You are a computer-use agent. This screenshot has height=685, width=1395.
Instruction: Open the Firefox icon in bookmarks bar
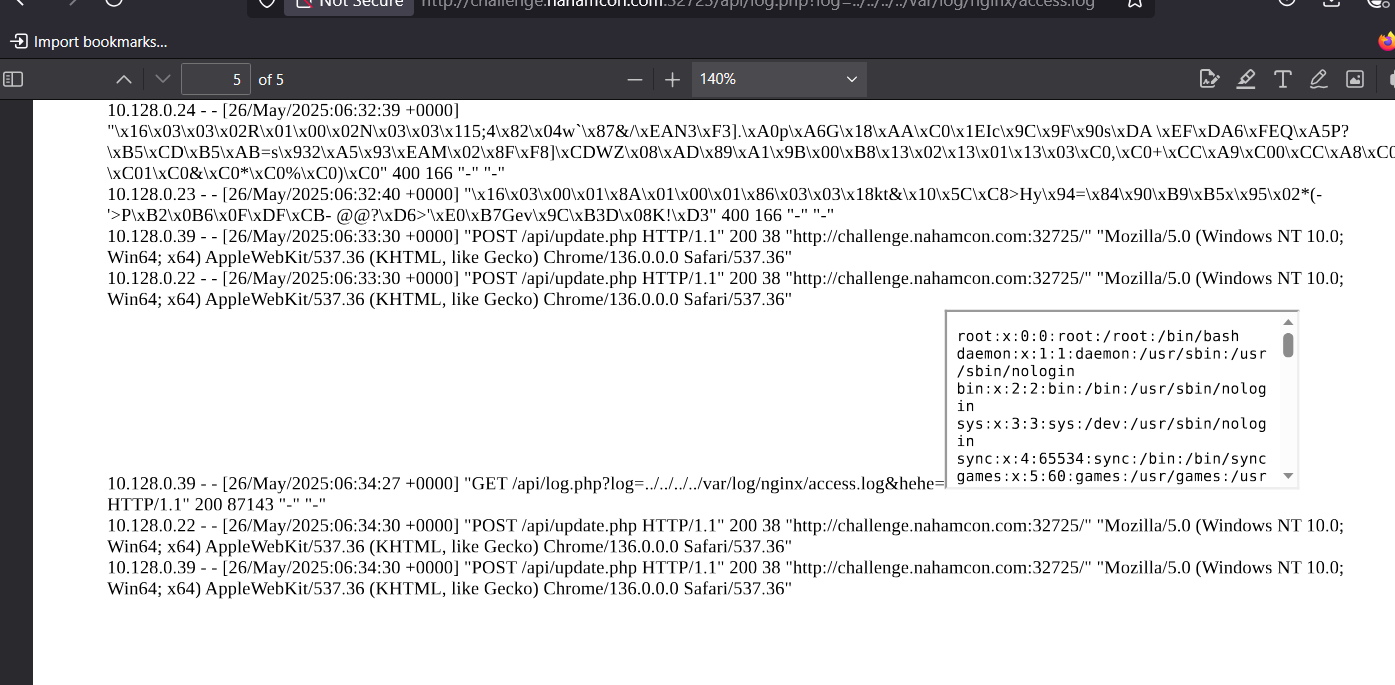1386,41
